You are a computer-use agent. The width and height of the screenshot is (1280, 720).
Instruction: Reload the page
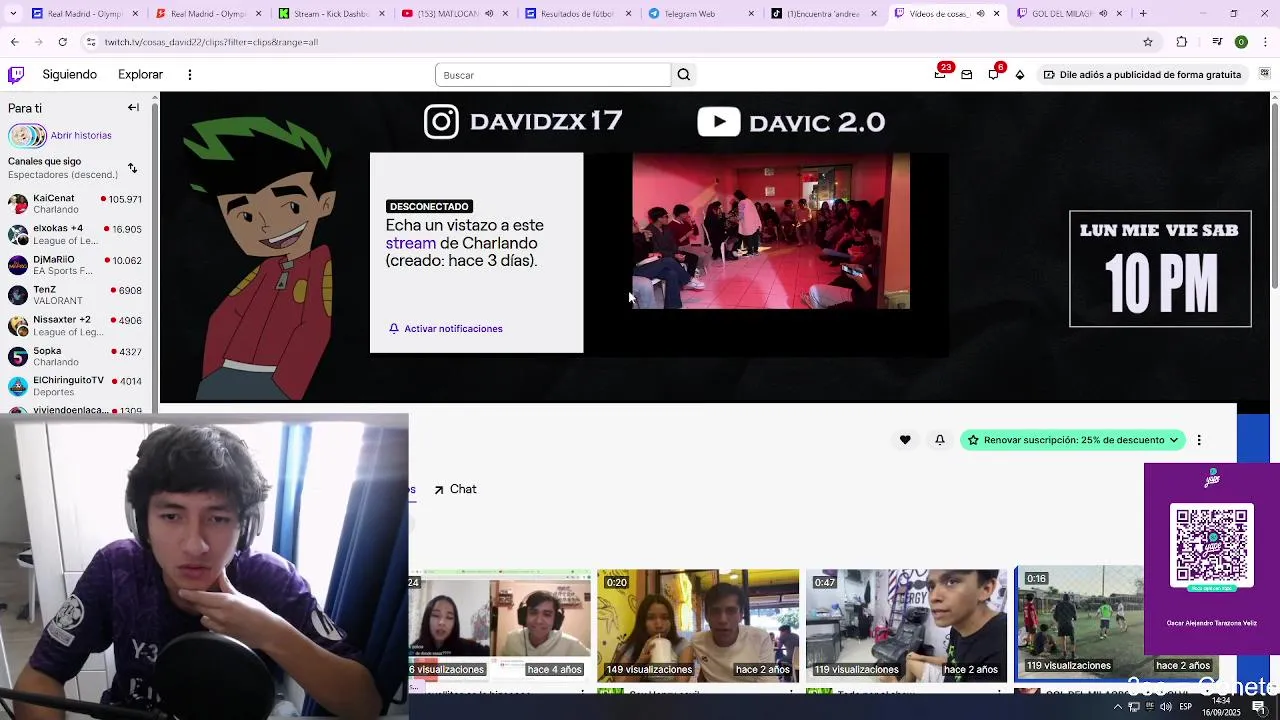62,42
